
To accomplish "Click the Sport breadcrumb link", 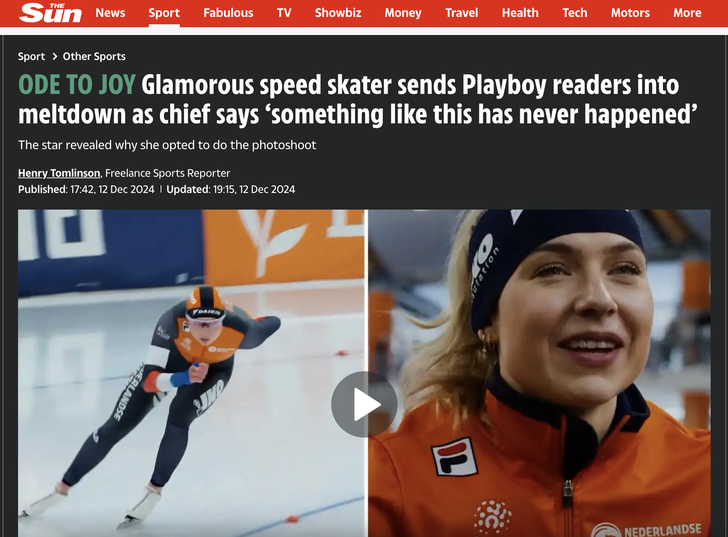I will (x=31, y=57).
